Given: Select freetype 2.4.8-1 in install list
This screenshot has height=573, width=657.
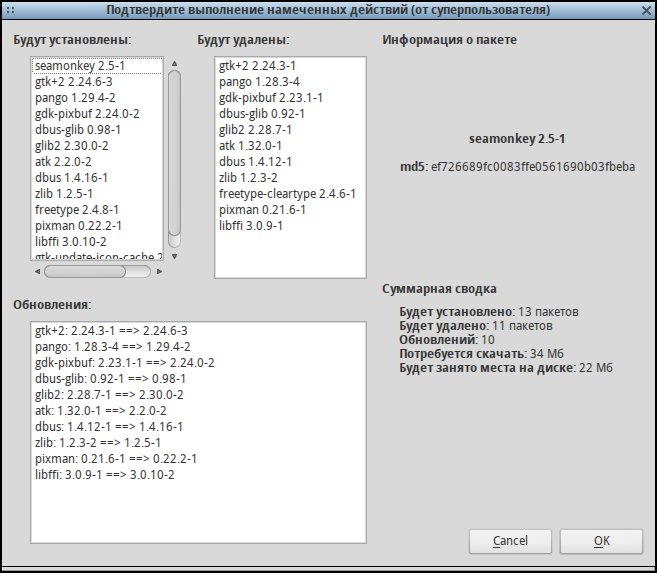Looking at the screenshot, I should pyautogui.click(x=97, y=209).
